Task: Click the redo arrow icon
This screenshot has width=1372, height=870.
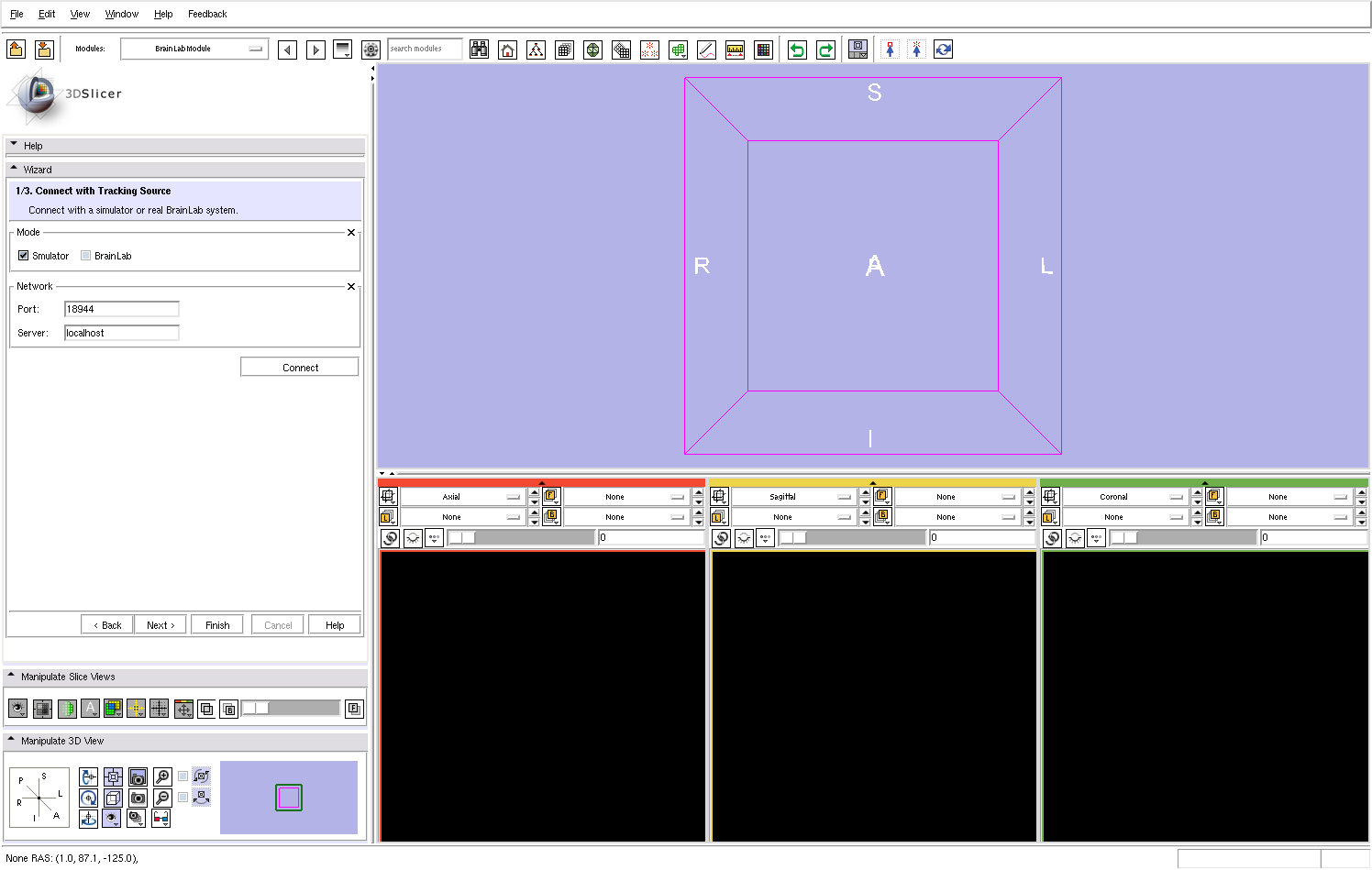Action: (x=825, y=50)
